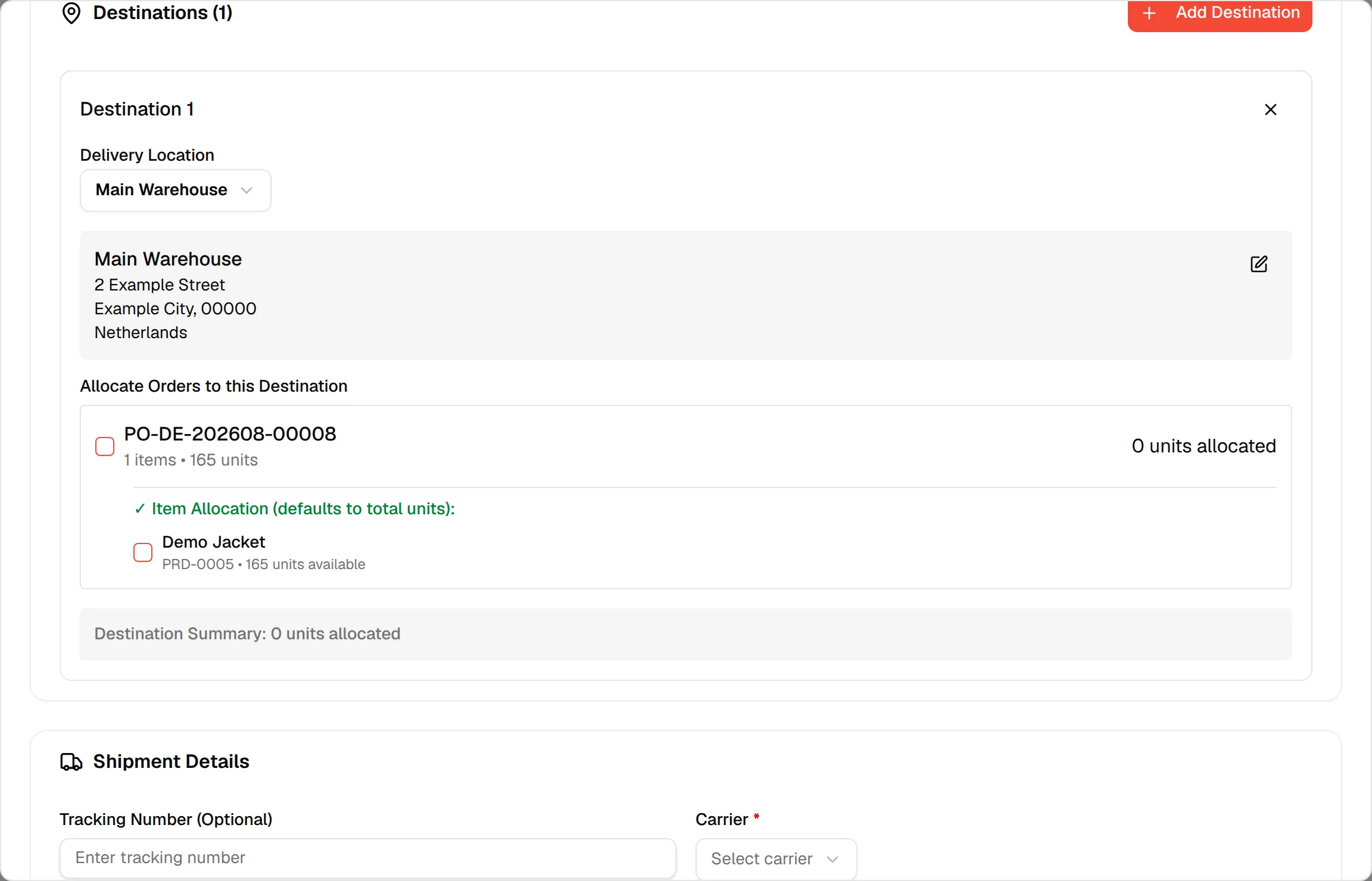Click the 'Tracking Number (Optional)' label
Image resolution: width=1372 pixels, height=881 pixels.
(x=166, y=820)
